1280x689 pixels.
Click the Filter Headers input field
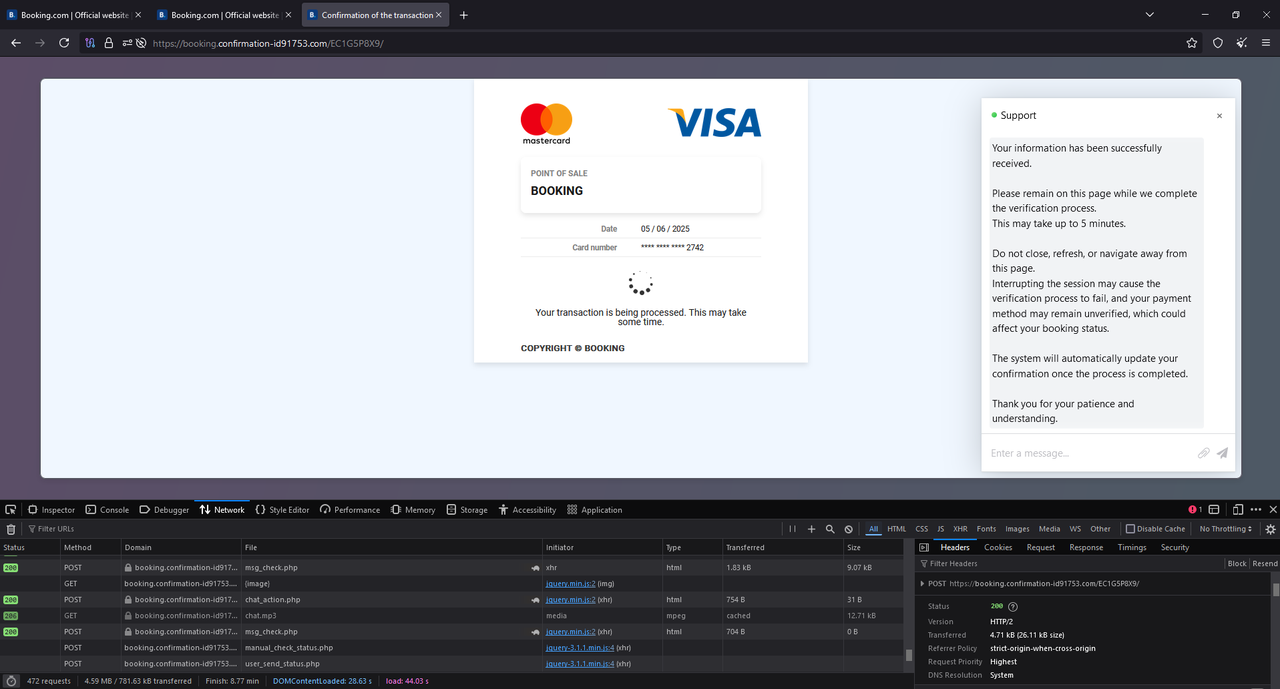[x=1070, y=564]
